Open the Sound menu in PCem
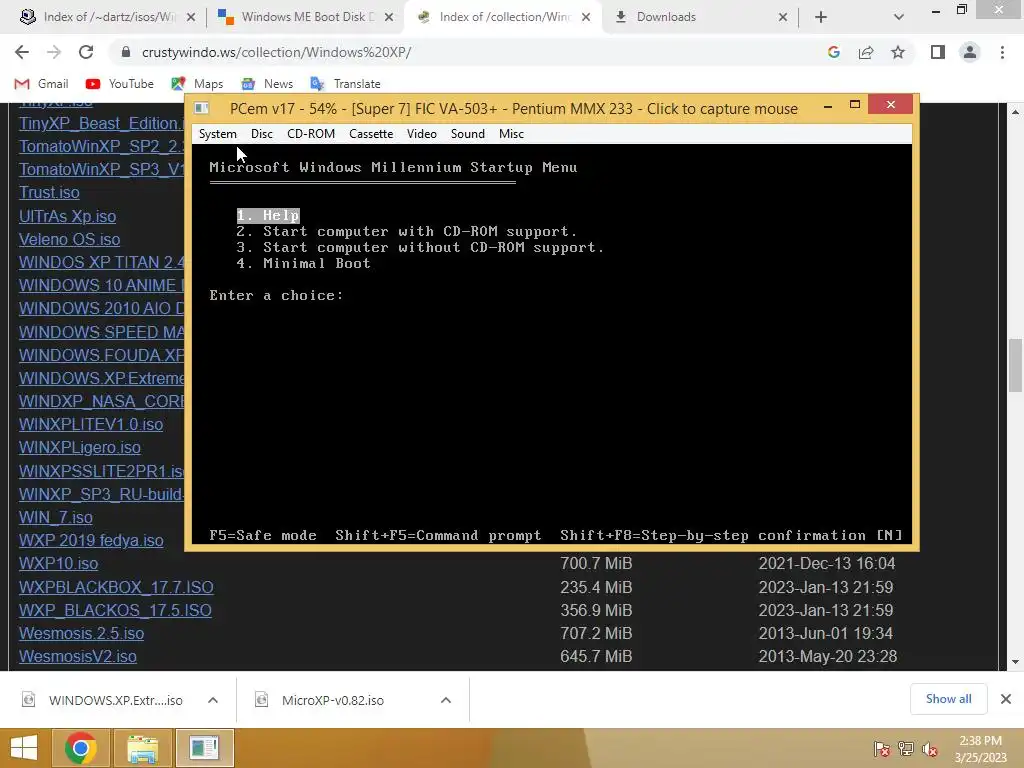 tap(468, 134)
